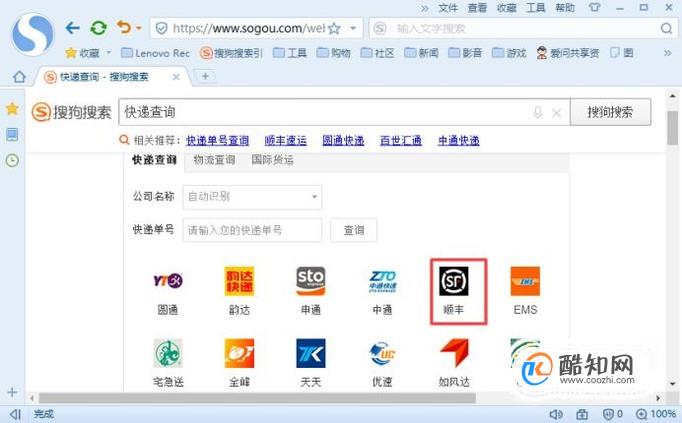
Task: Click the address bar shield icon
Action: point(161,29)
